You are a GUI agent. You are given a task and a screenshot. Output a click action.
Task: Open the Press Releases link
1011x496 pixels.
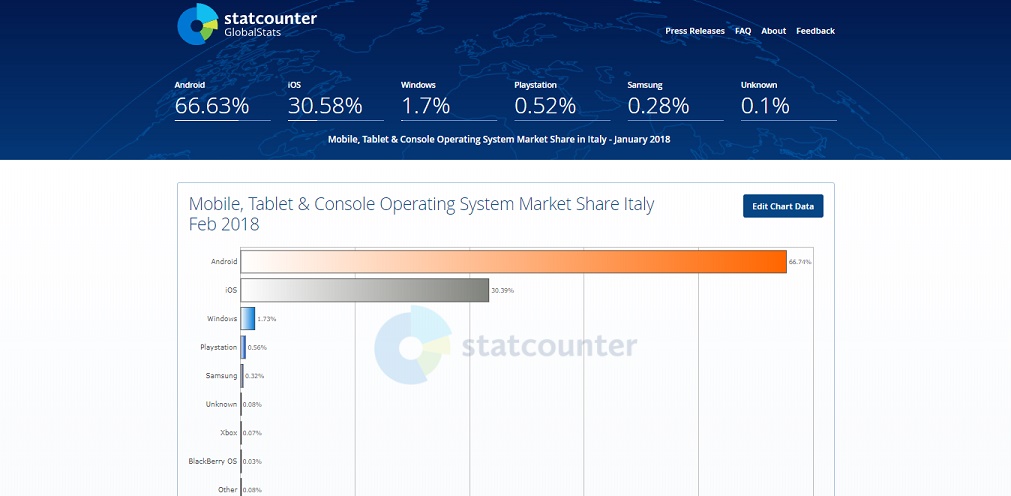coord(694,31)
